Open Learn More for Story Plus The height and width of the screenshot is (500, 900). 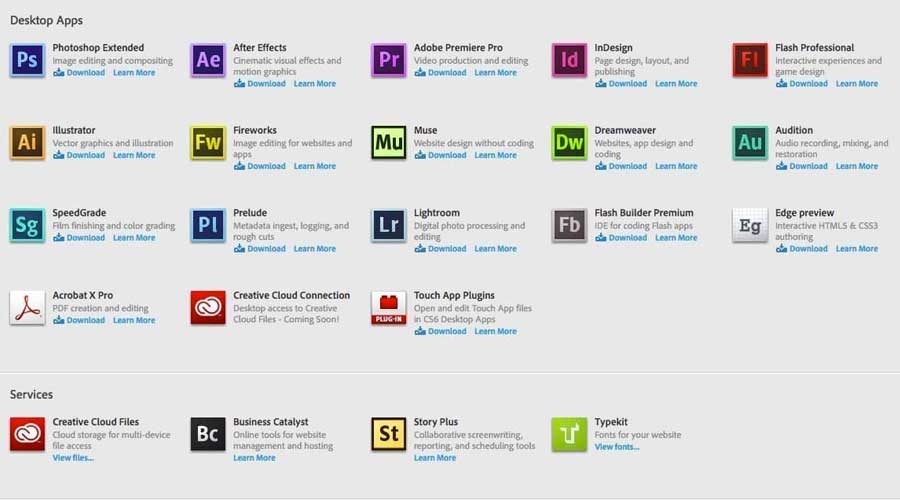tap(436, 458)
